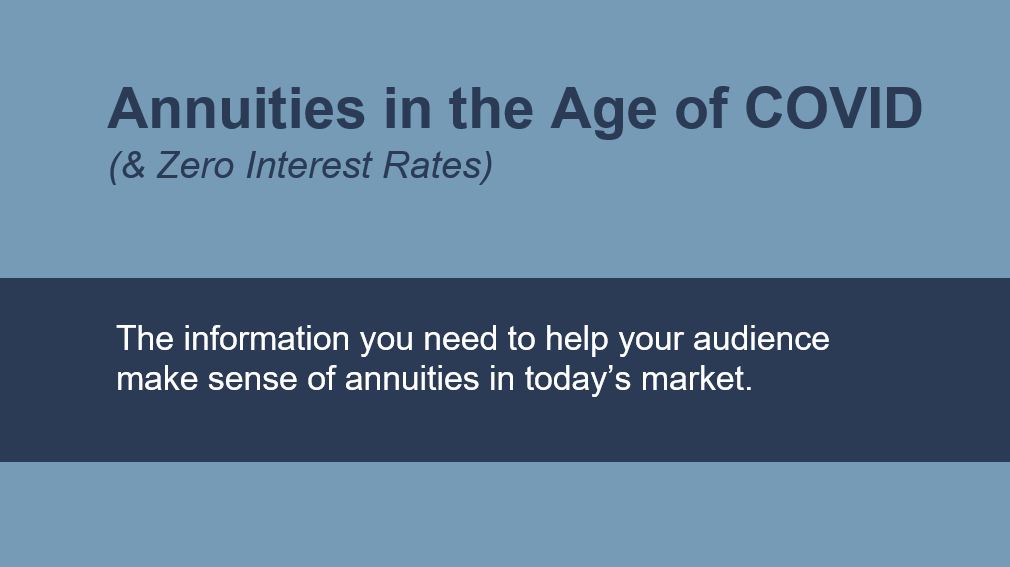Screen dimensions: 1010x567
Task: Click the word "sense" in the second line
Action: pyautogui.click(x=252, y=380)
